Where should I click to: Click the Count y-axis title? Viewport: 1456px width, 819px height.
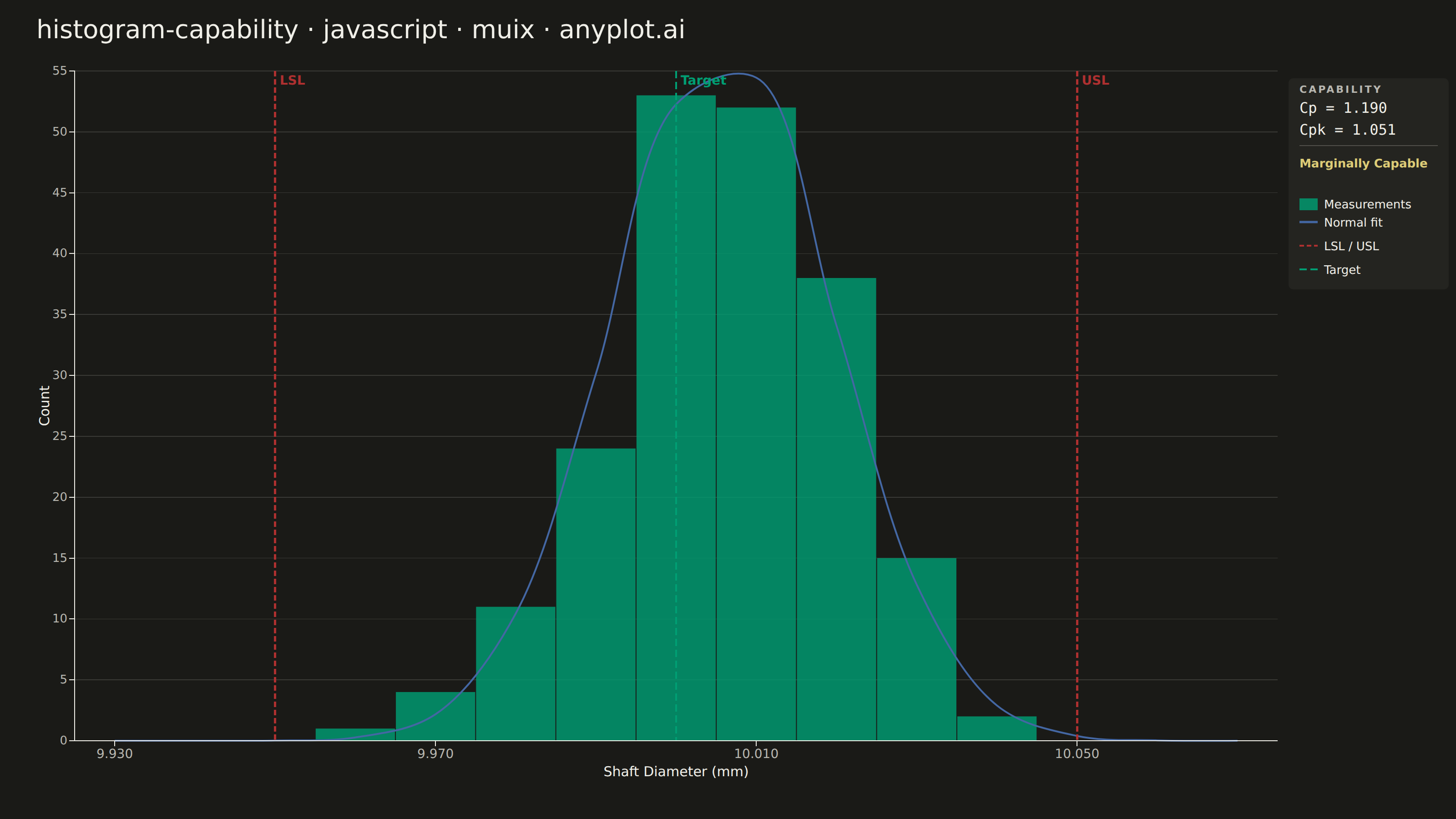coord(44,405)
